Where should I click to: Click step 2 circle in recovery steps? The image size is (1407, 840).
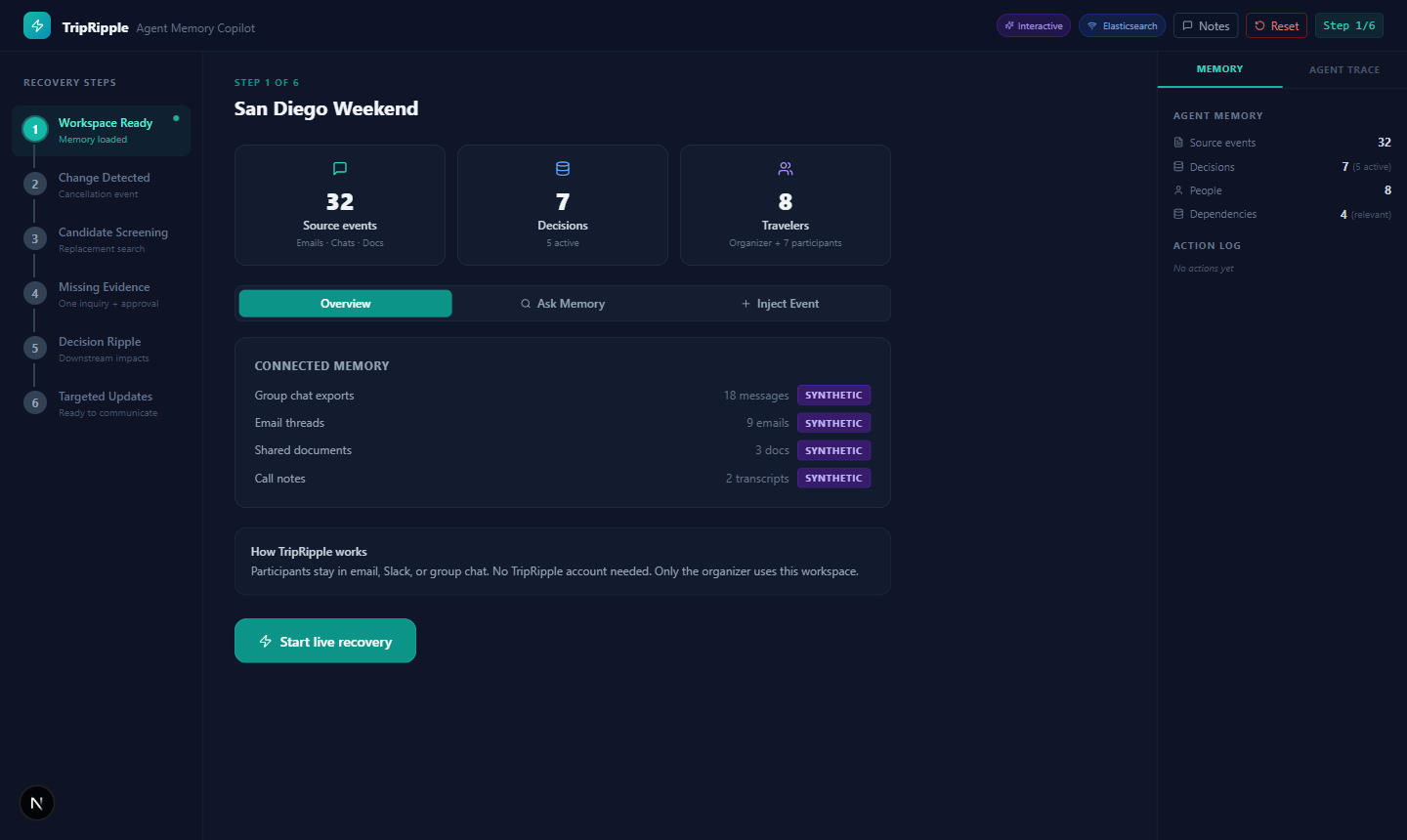(x=35, y=184)
